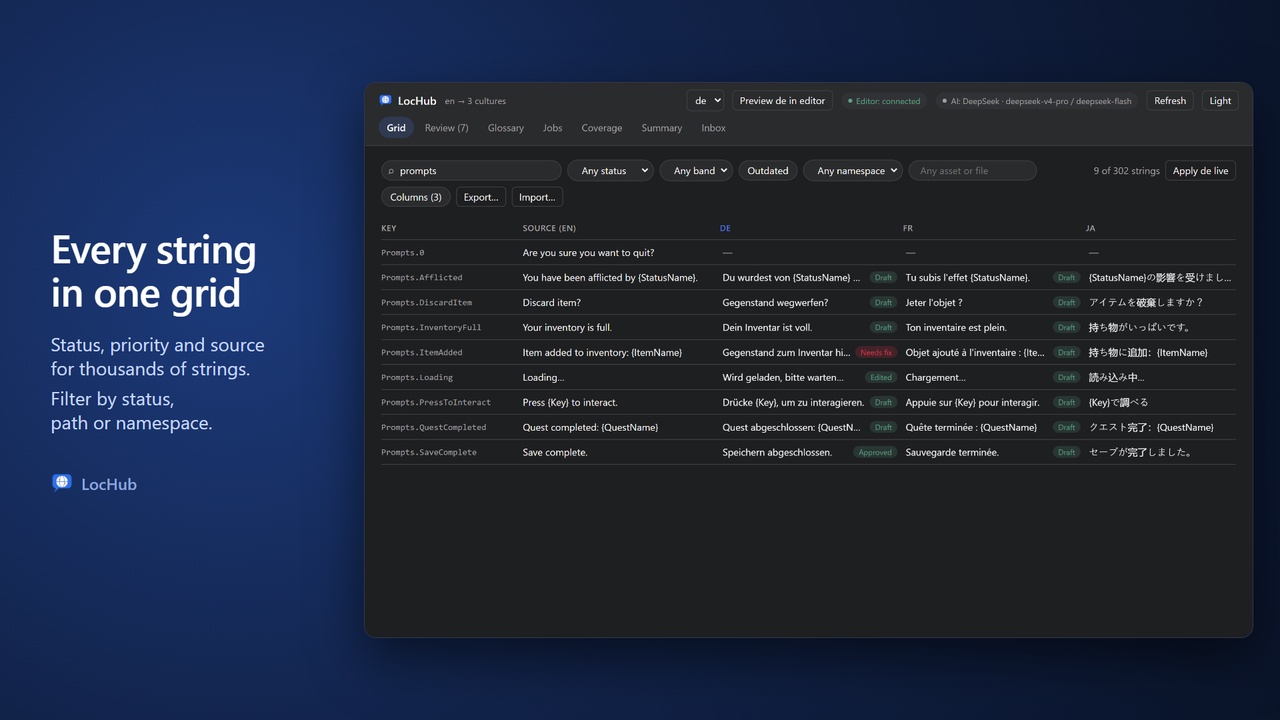Open the Columns (3) chooser

click(416, 197)
